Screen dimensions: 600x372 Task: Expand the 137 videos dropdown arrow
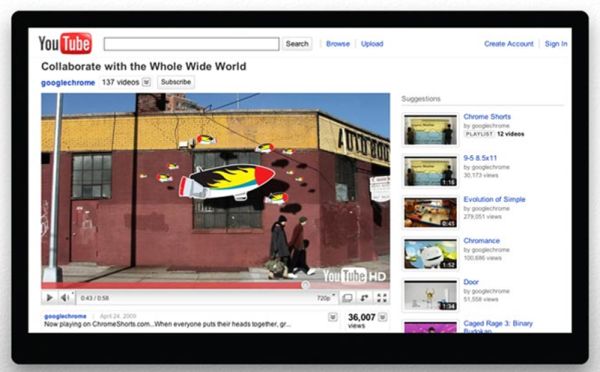(146, 82)
